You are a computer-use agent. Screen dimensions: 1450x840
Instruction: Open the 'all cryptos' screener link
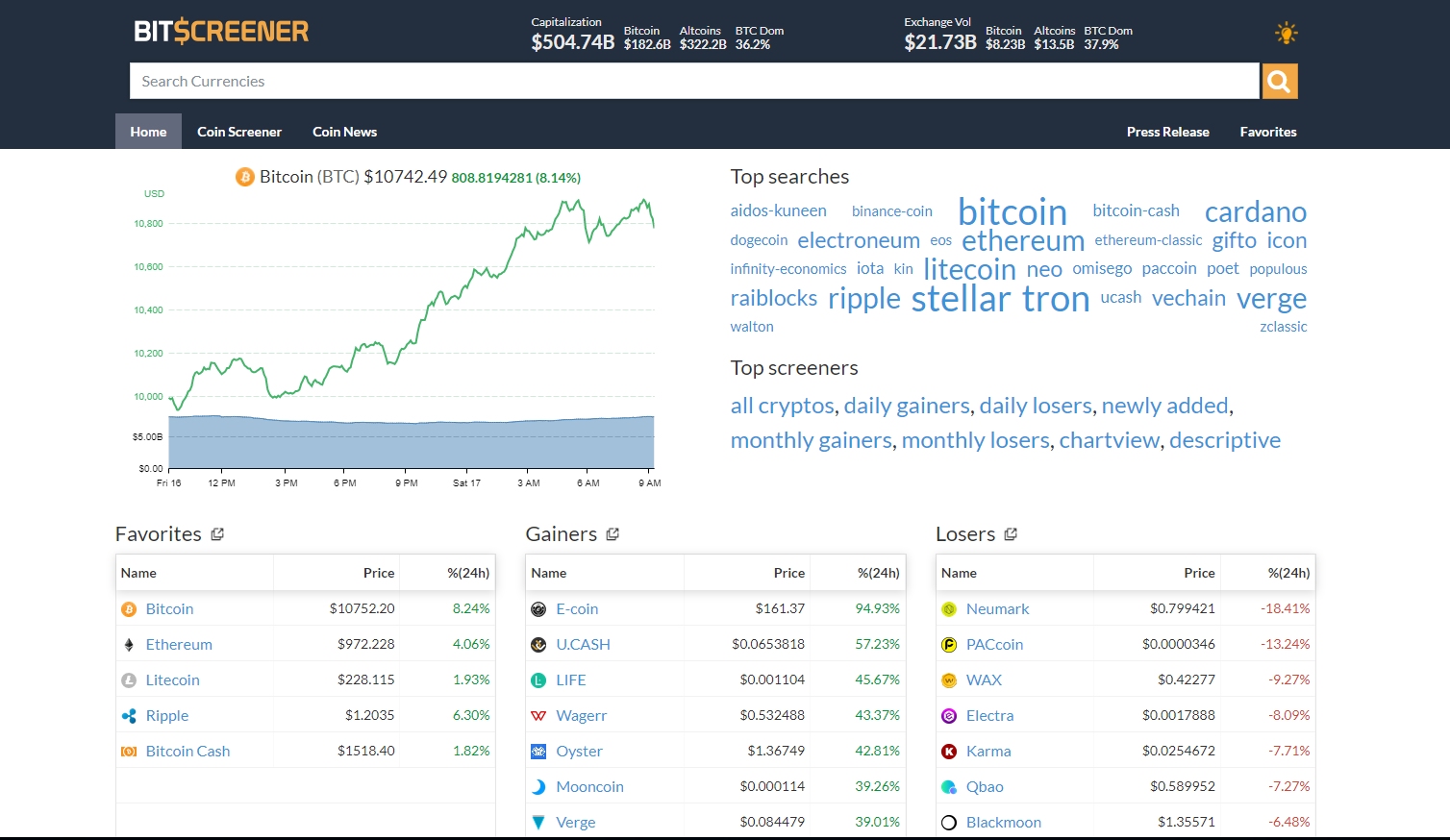pyautogui.click(x=782, y=406)
